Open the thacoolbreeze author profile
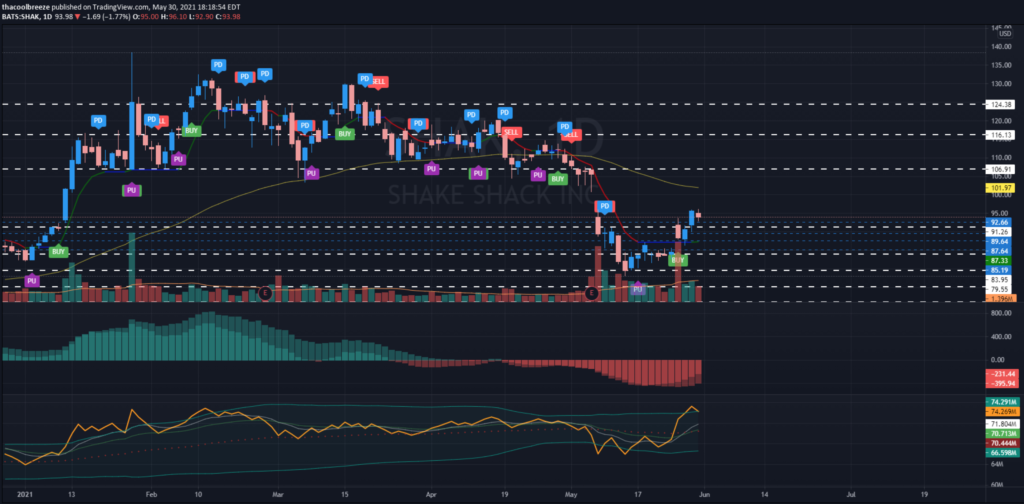Viewport: 1024px width, 504px height. 37,6
